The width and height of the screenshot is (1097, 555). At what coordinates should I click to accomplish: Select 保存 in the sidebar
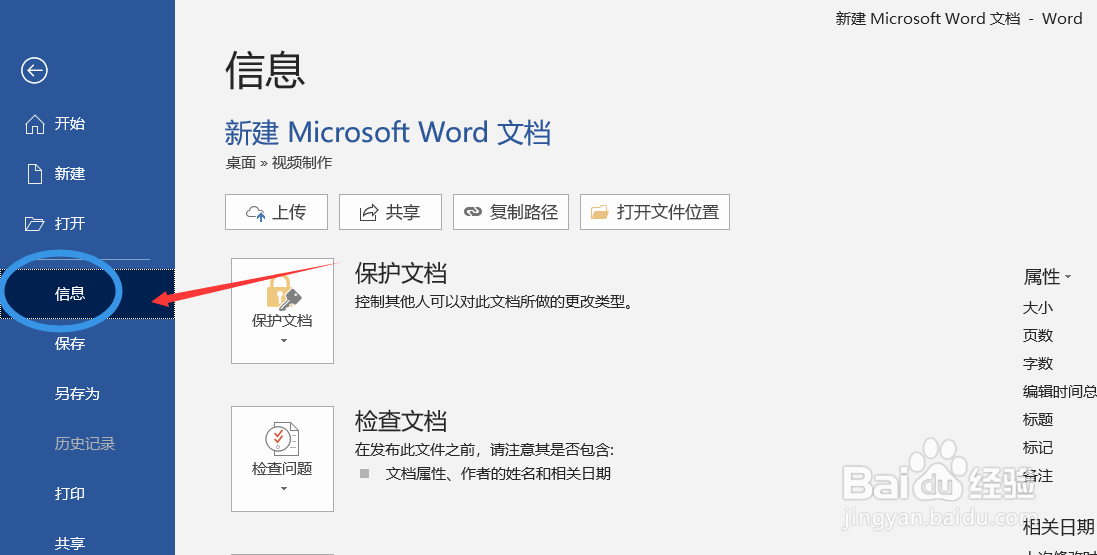pos(87,344)
